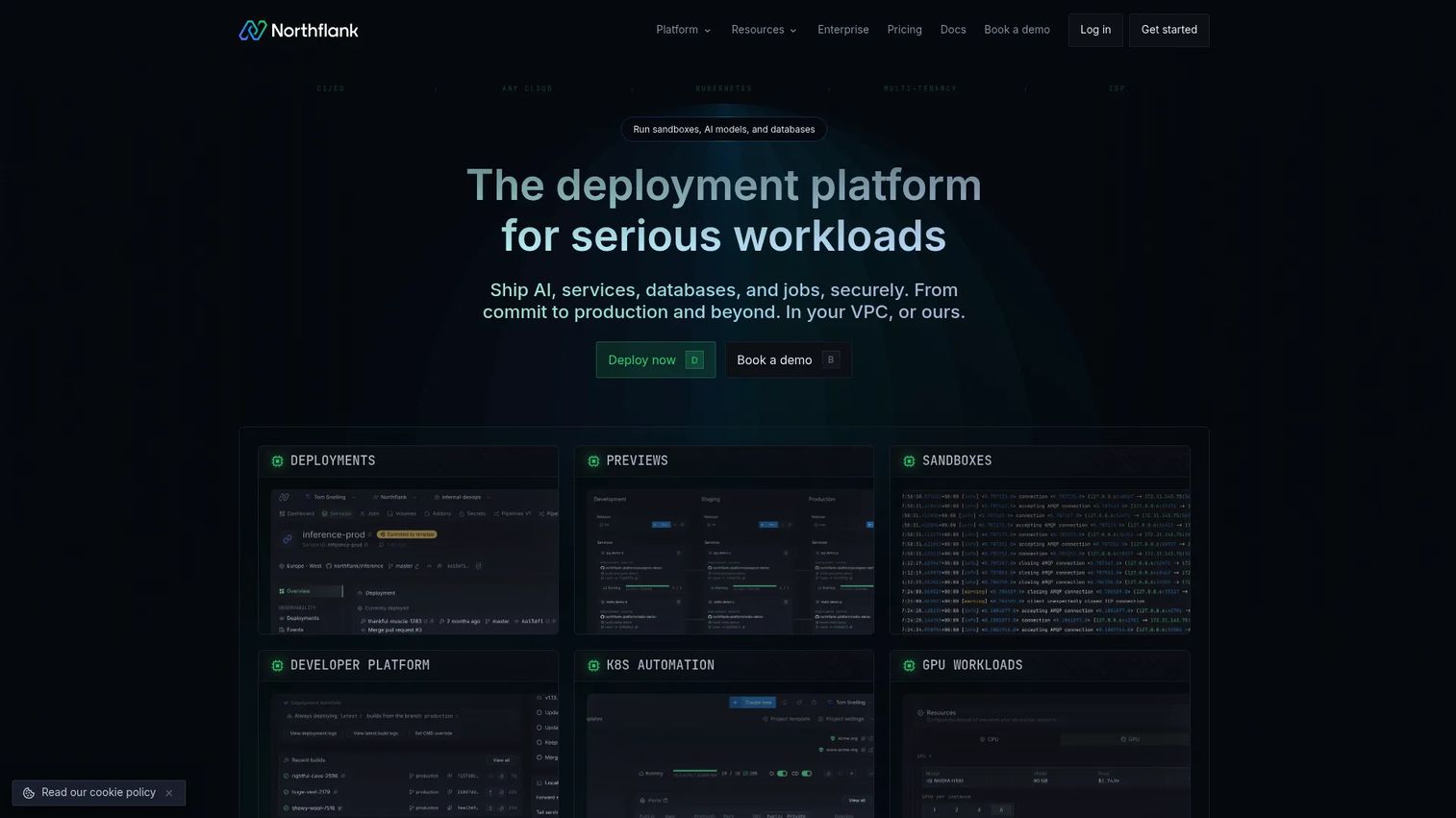Viewport: 1456px width, 818px height.
Task: Open the Docs link in navigation
Action: [x=953, y=30]
